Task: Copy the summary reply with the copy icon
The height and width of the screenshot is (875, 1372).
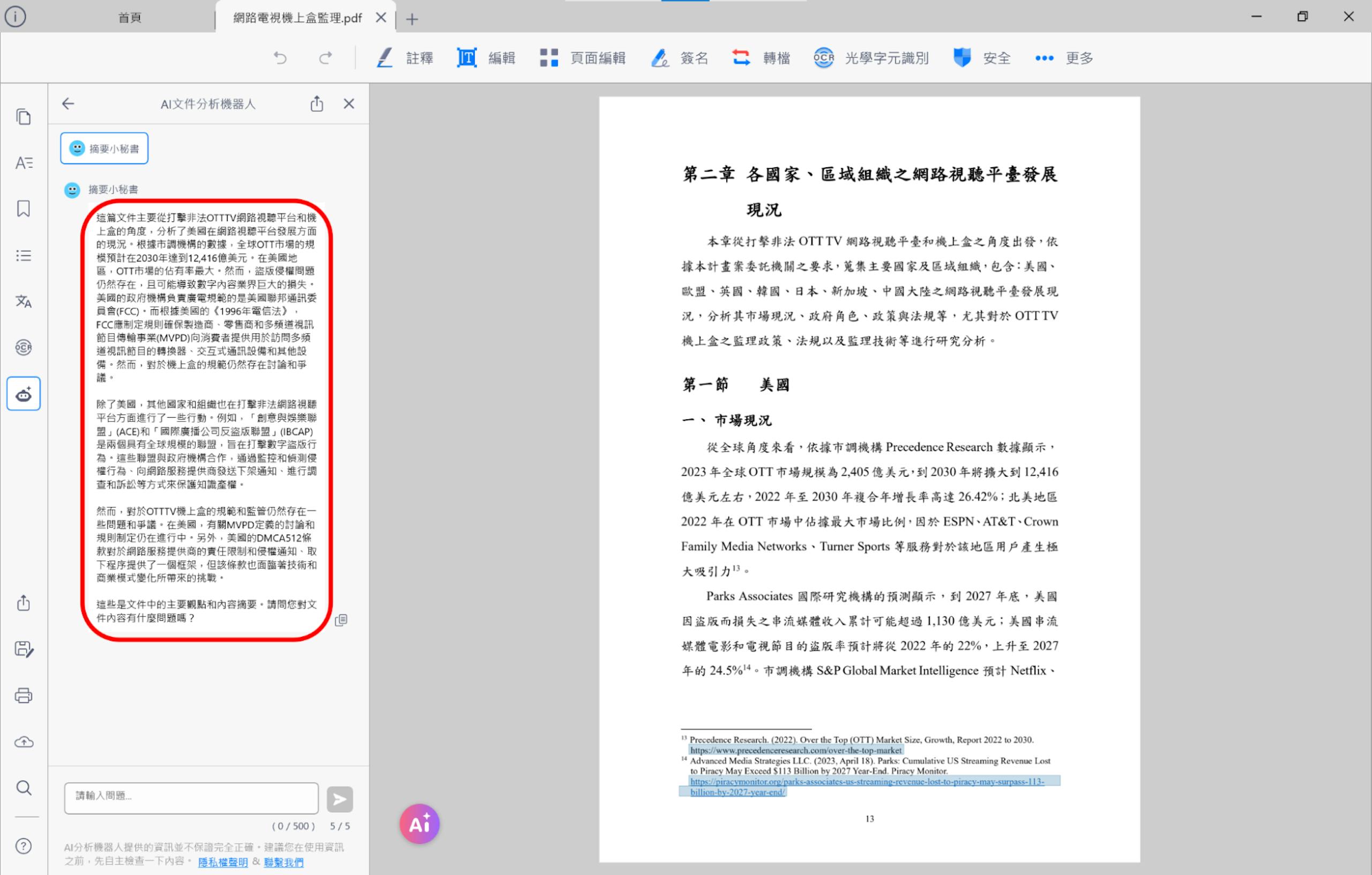Action: point(341,620)
